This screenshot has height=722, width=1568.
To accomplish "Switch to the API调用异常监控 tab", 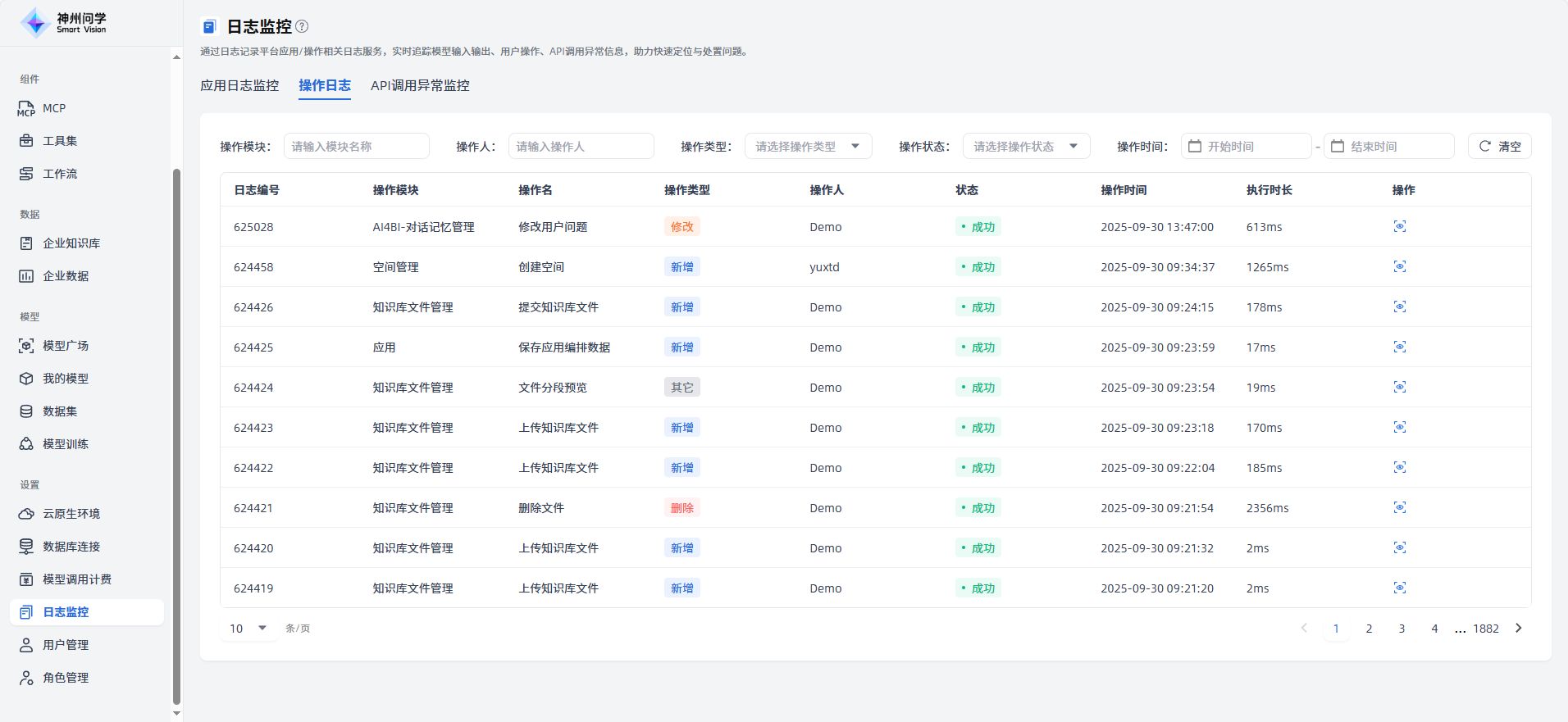I will (x=420, y=85).
